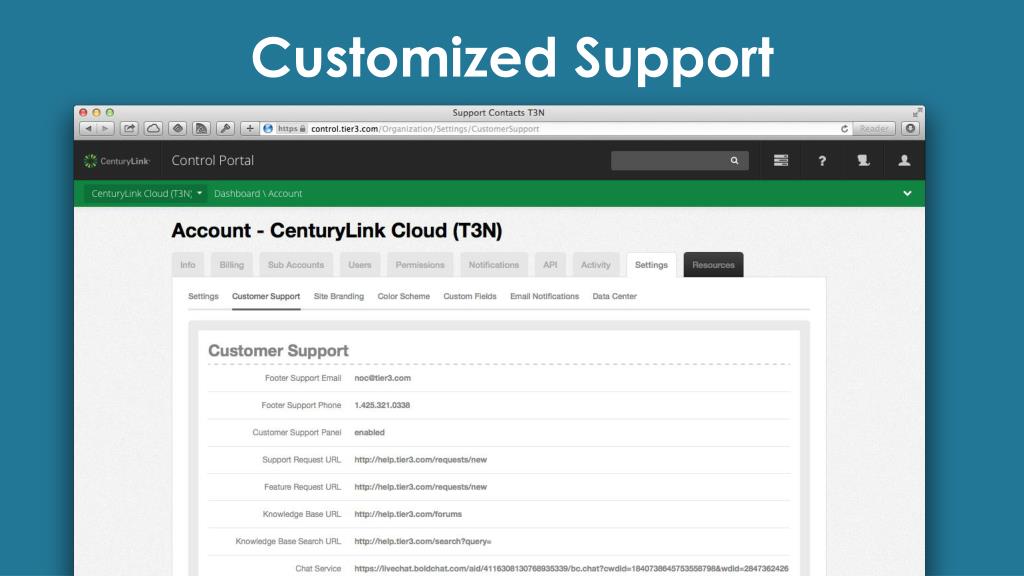Click the fullscreen arrows in window title bar

(x=917, y=113)
